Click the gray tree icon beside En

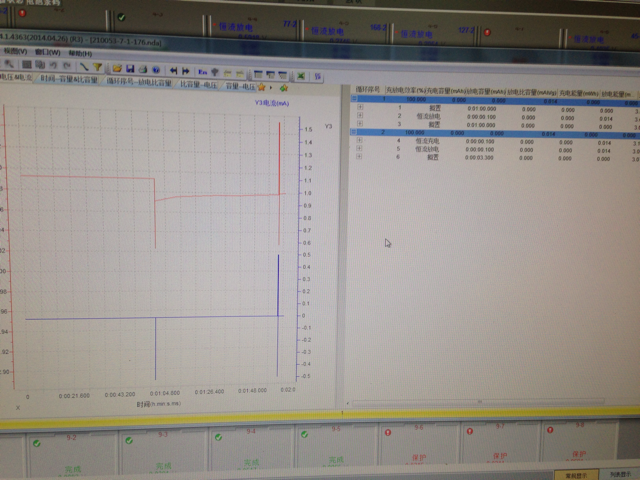pos(215,73)
